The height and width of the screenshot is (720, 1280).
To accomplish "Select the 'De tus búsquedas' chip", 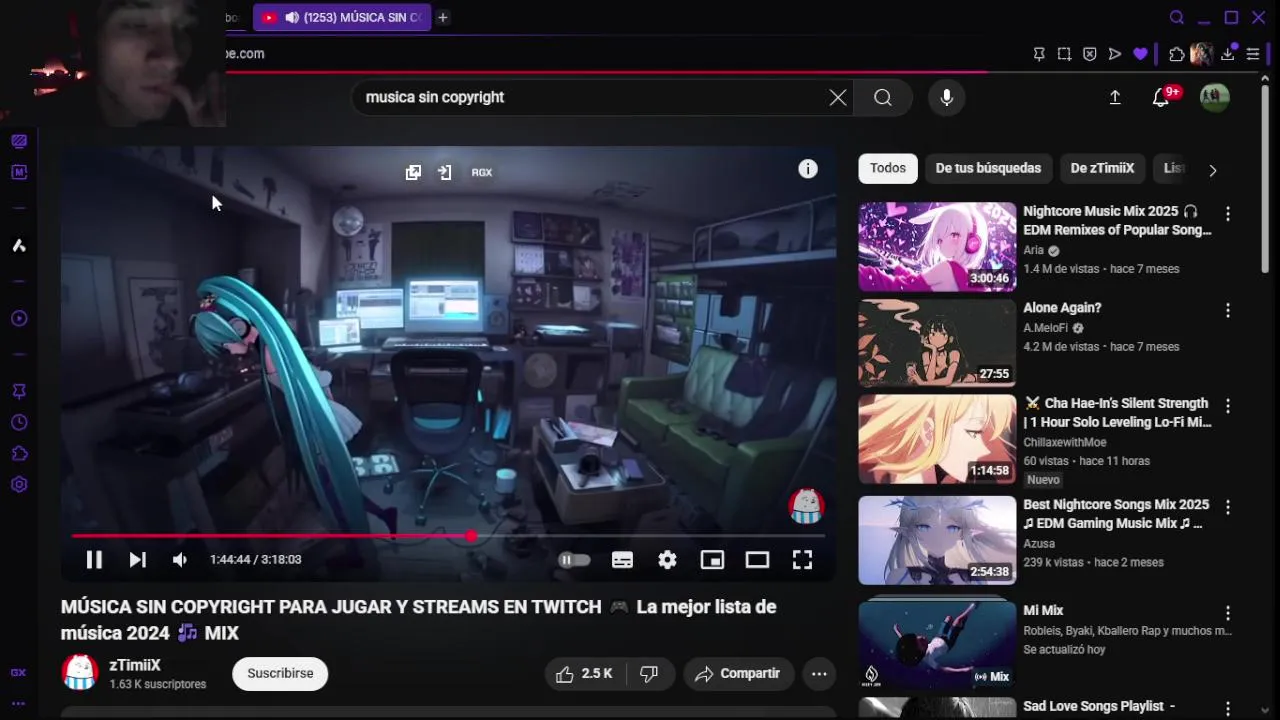I will pyautogui.click(x=988, y=168).
